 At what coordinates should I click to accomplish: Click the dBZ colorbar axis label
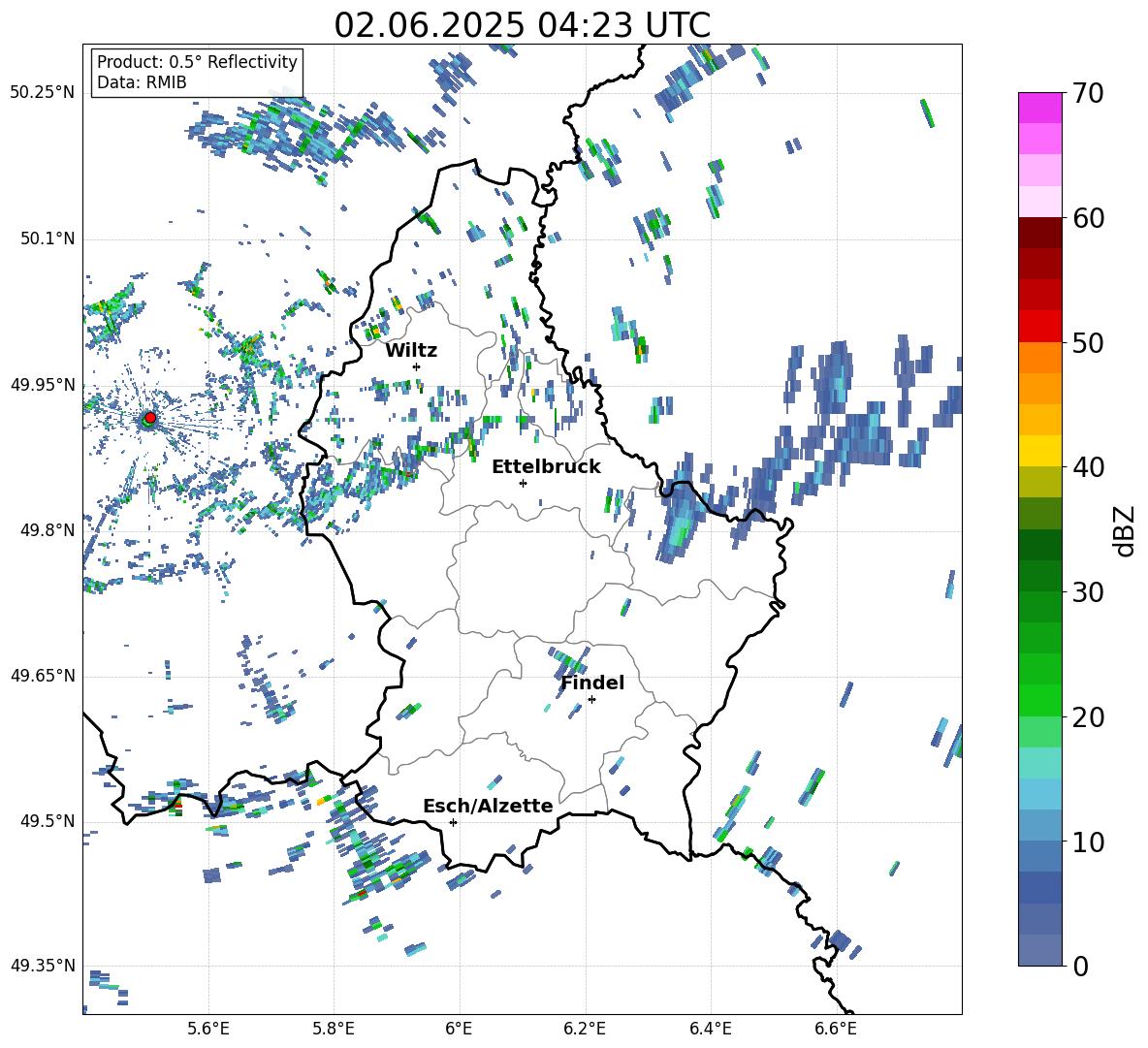click(1125, 530)
